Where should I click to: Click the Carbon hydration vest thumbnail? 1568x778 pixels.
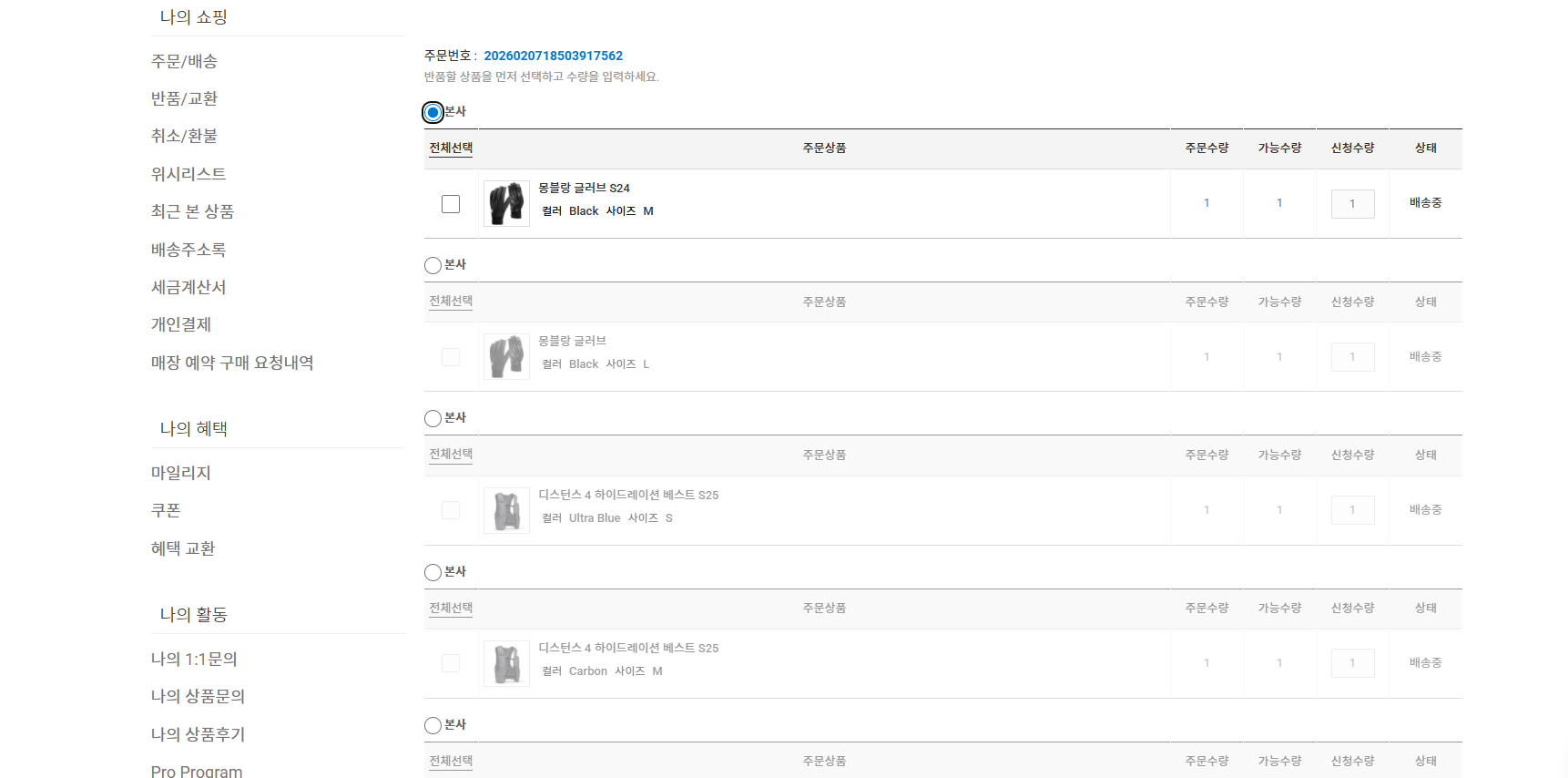click(x=506, y=663)
